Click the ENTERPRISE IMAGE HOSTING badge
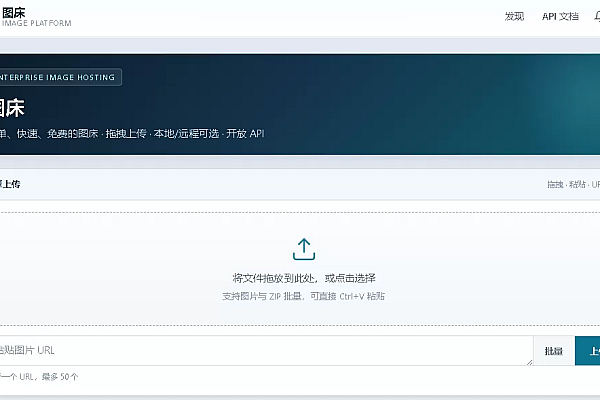 60,77
